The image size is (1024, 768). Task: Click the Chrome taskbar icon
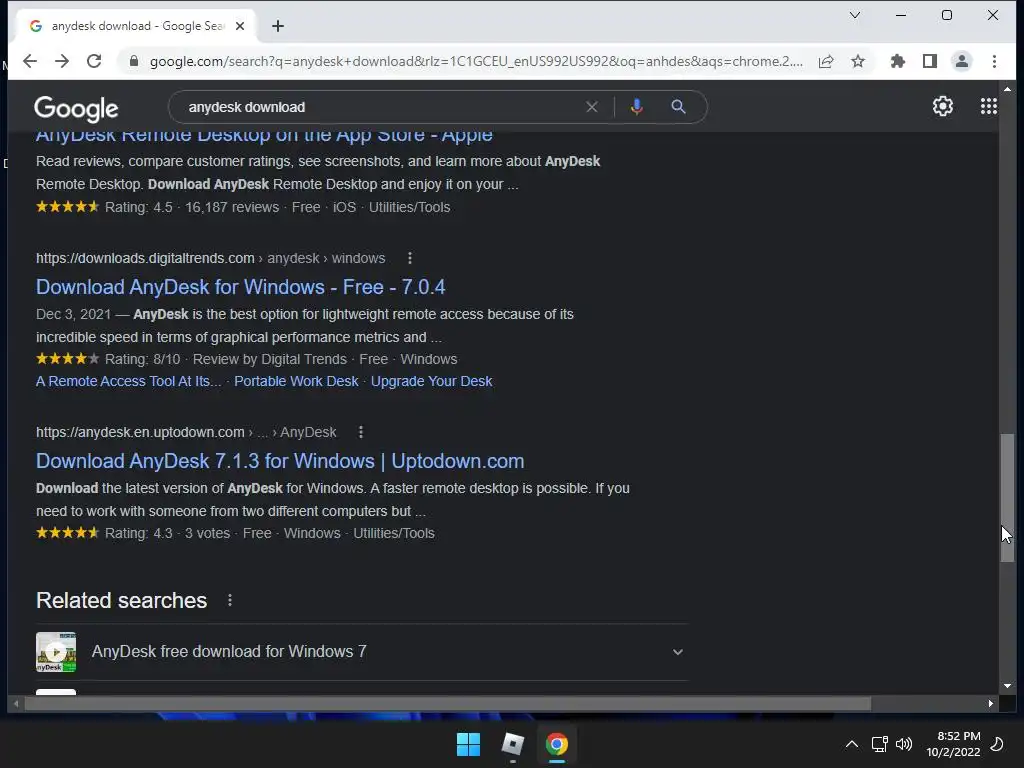pyautogui.click(x=557, y=744)
